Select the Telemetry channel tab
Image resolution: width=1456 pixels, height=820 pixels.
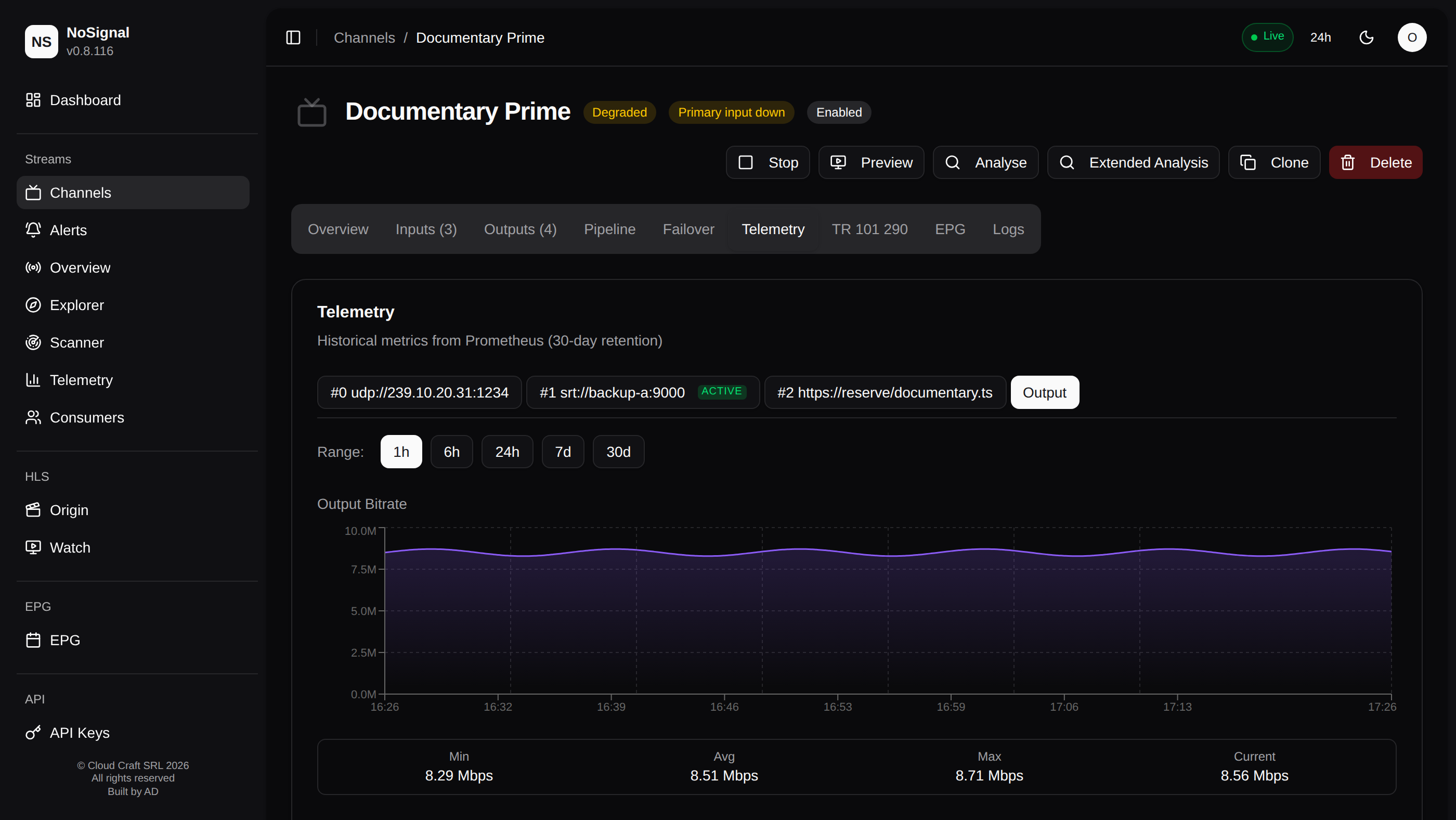pyautogui.click(x=773, y=229)
